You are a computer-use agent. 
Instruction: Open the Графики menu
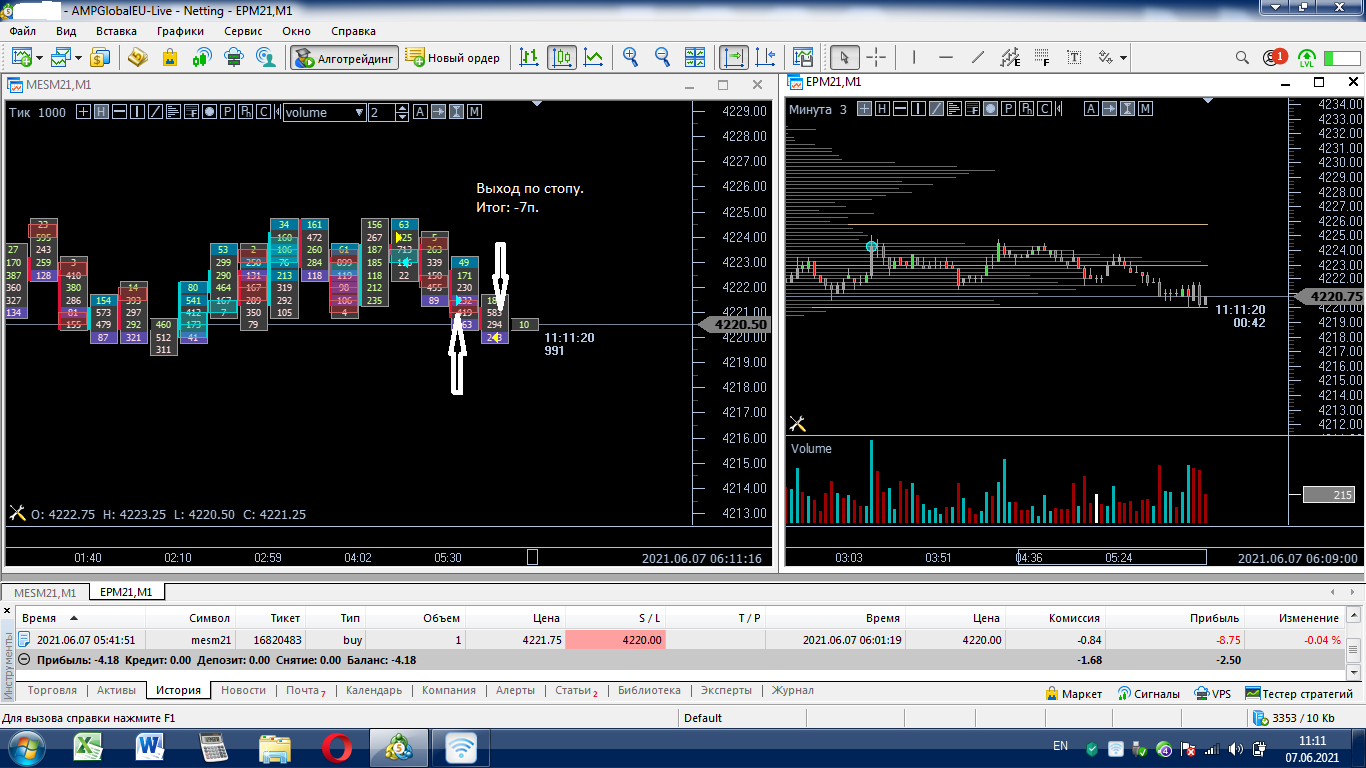(x=180, y=31)
